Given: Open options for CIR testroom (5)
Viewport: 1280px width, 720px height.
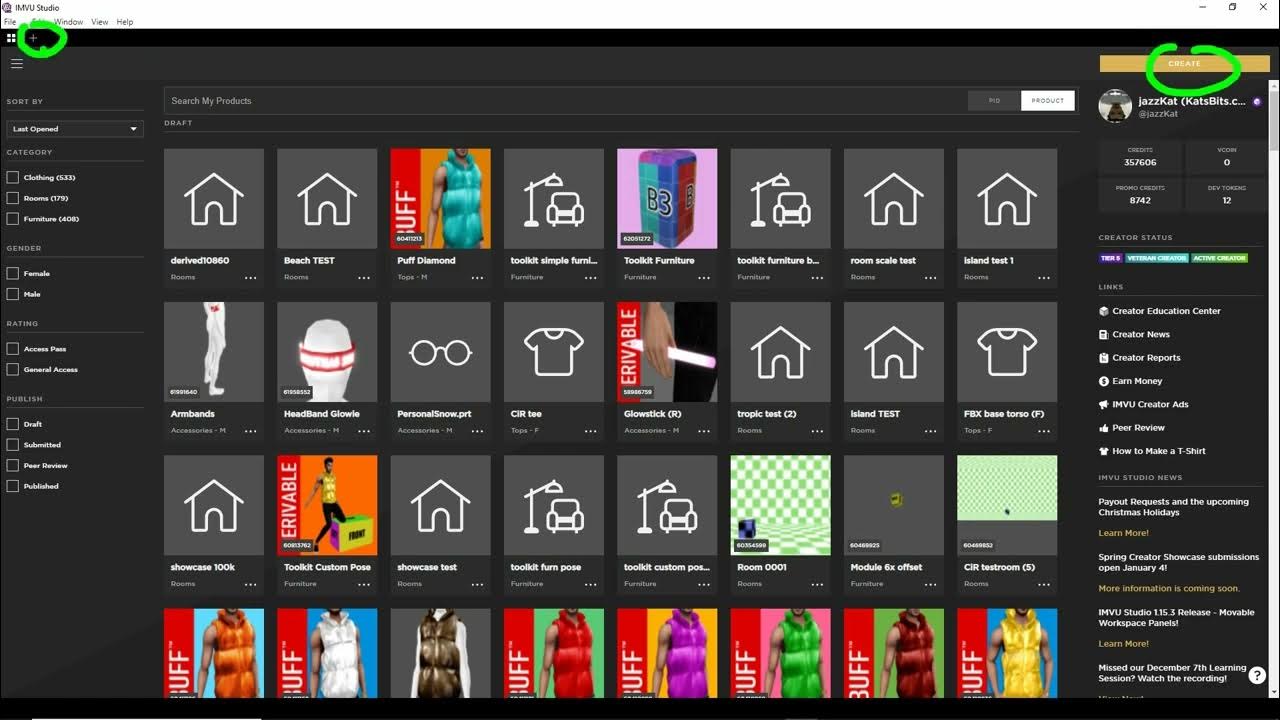Looking at the screenshot, I should coord(1044,584).
